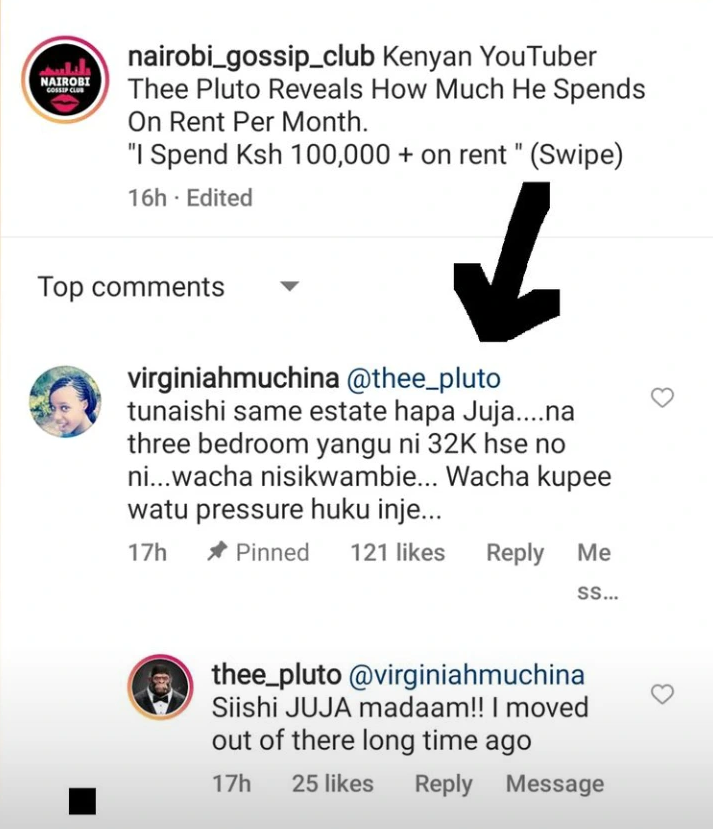The image size is (713, 833).
Task: View the 25 likes count
Action: tap(333, 784)
